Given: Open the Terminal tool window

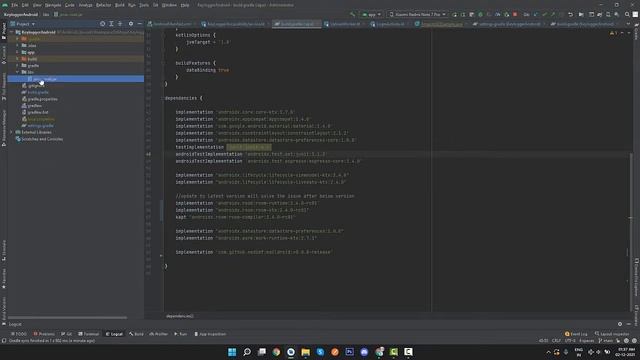Looking at the screenshot, I should click(x=89, y=334).
